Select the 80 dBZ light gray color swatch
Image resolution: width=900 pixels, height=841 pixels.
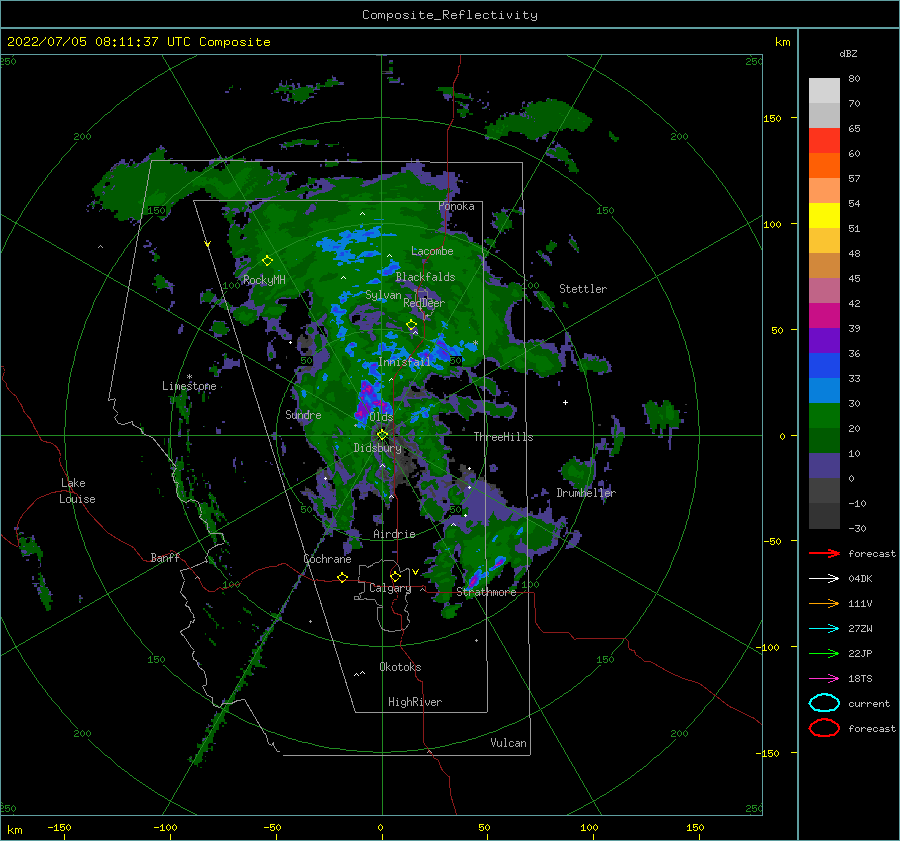coord(824,90)
